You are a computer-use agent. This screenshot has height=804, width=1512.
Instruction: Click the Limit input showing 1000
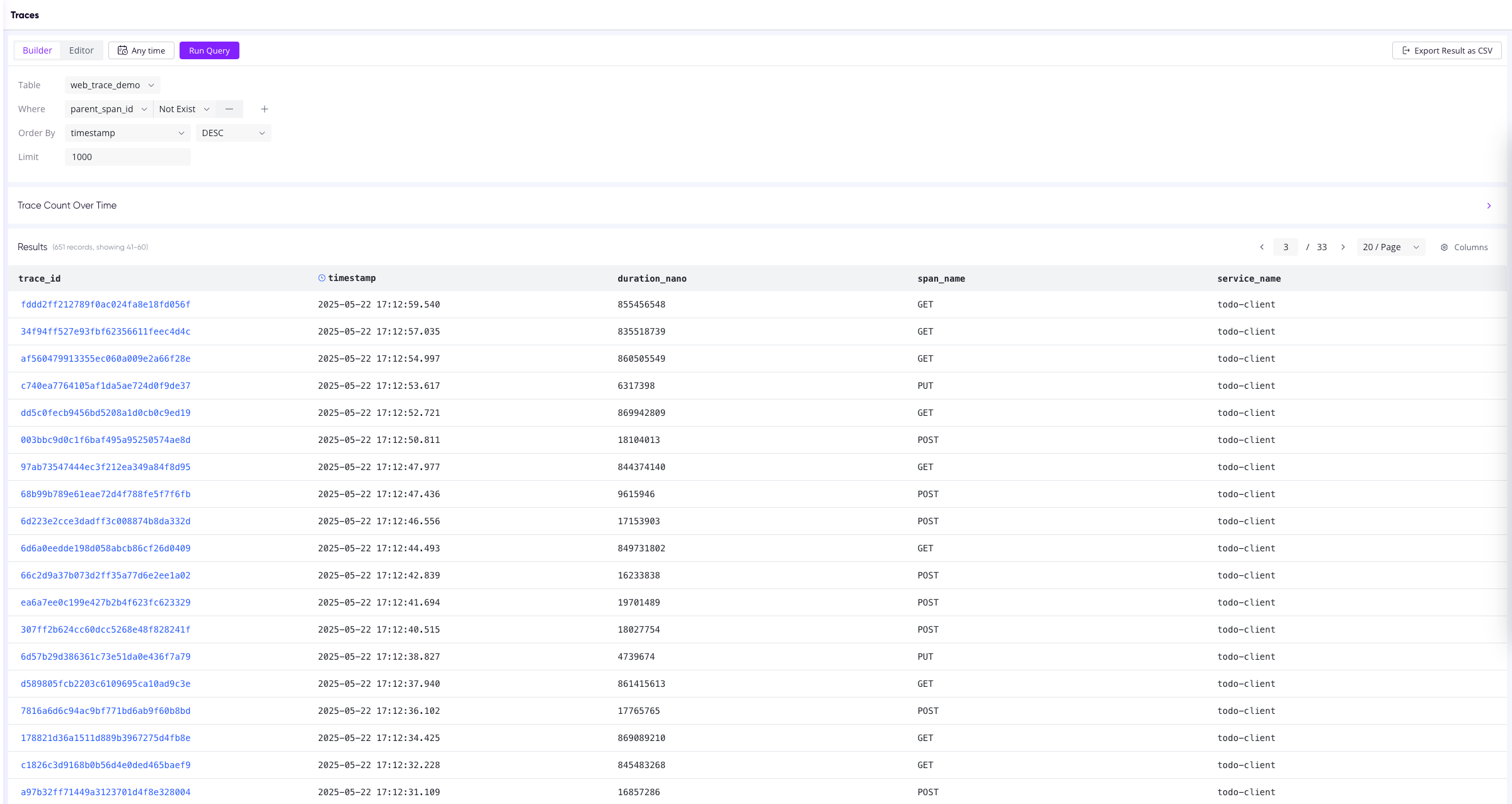click(127, 157)
